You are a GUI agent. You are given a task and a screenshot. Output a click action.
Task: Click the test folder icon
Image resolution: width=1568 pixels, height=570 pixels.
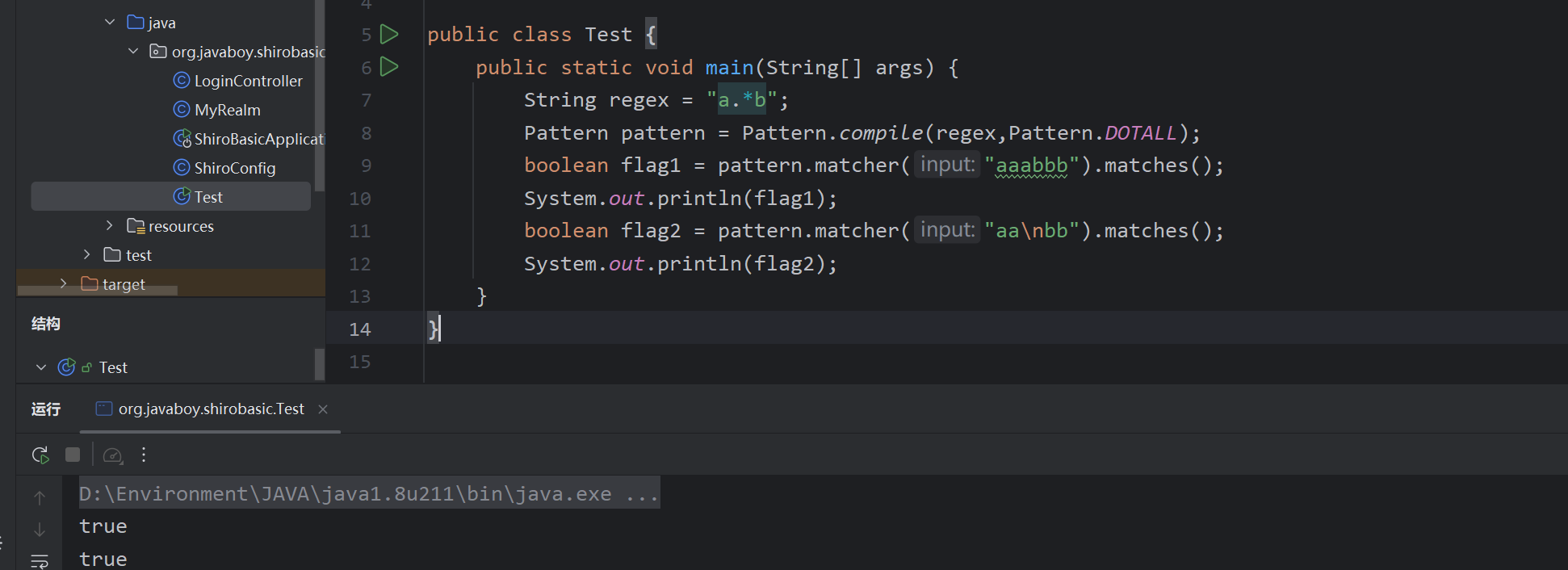point(112,255)
